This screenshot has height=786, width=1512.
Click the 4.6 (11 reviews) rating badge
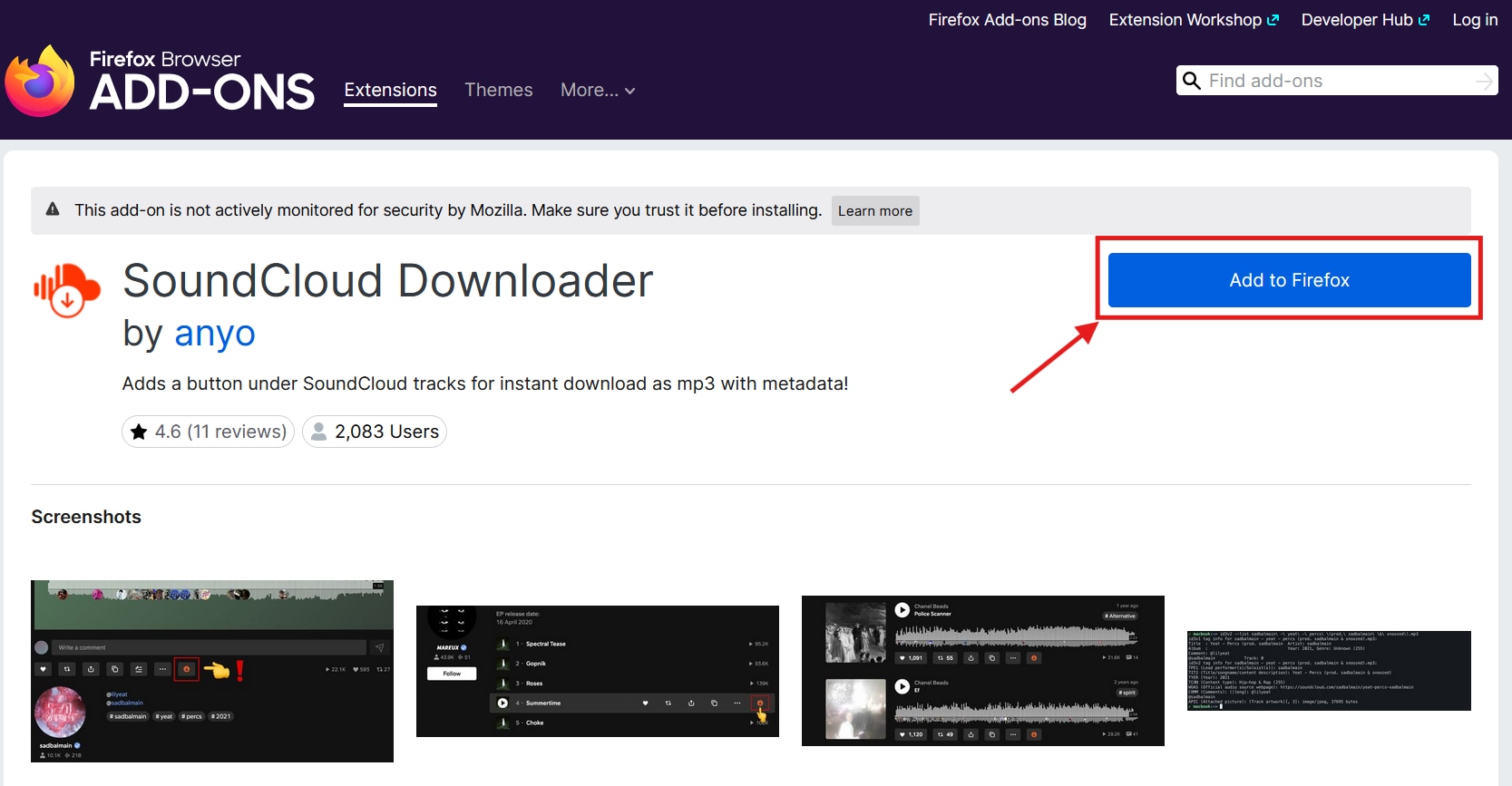coord(208,432)
